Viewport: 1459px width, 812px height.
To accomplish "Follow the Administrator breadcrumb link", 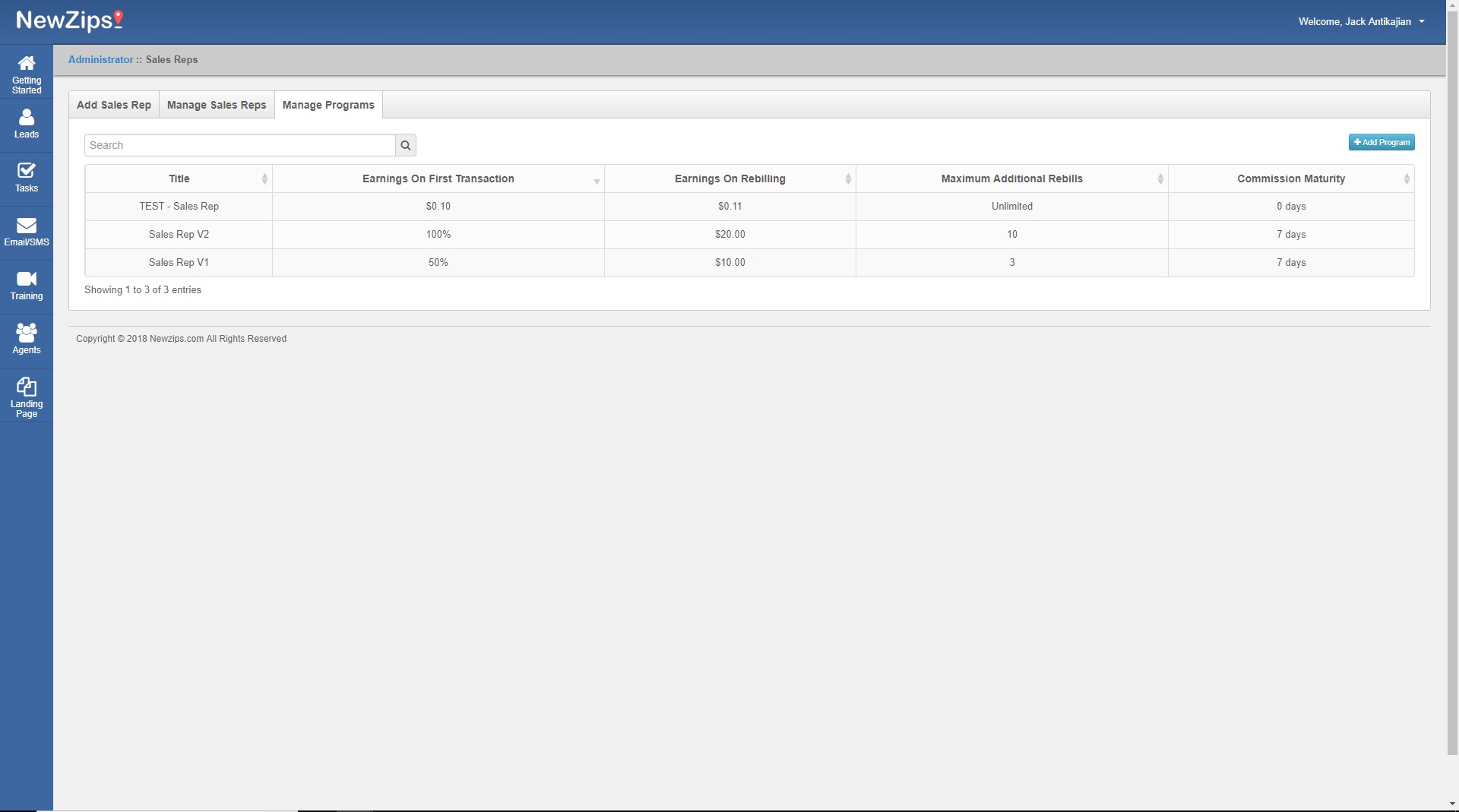I will point(100,60).
